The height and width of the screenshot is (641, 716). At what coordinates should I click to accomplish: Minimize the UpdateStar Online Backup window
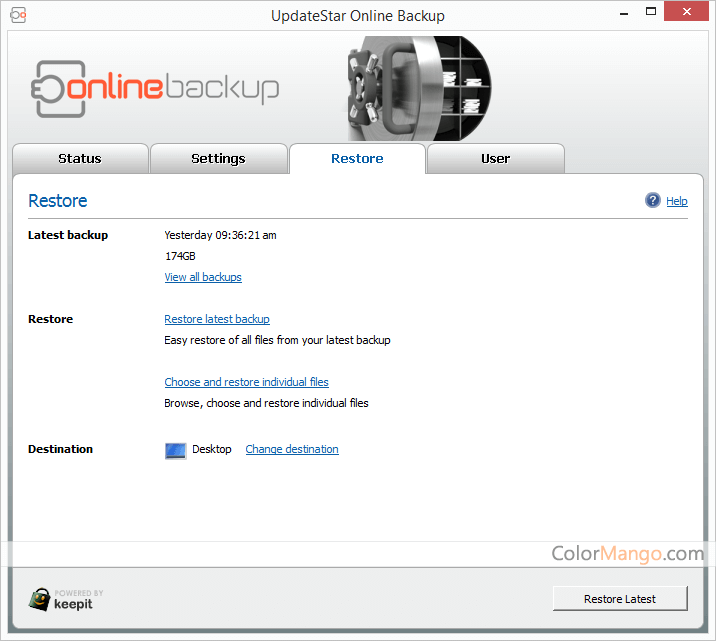(624, 12)
